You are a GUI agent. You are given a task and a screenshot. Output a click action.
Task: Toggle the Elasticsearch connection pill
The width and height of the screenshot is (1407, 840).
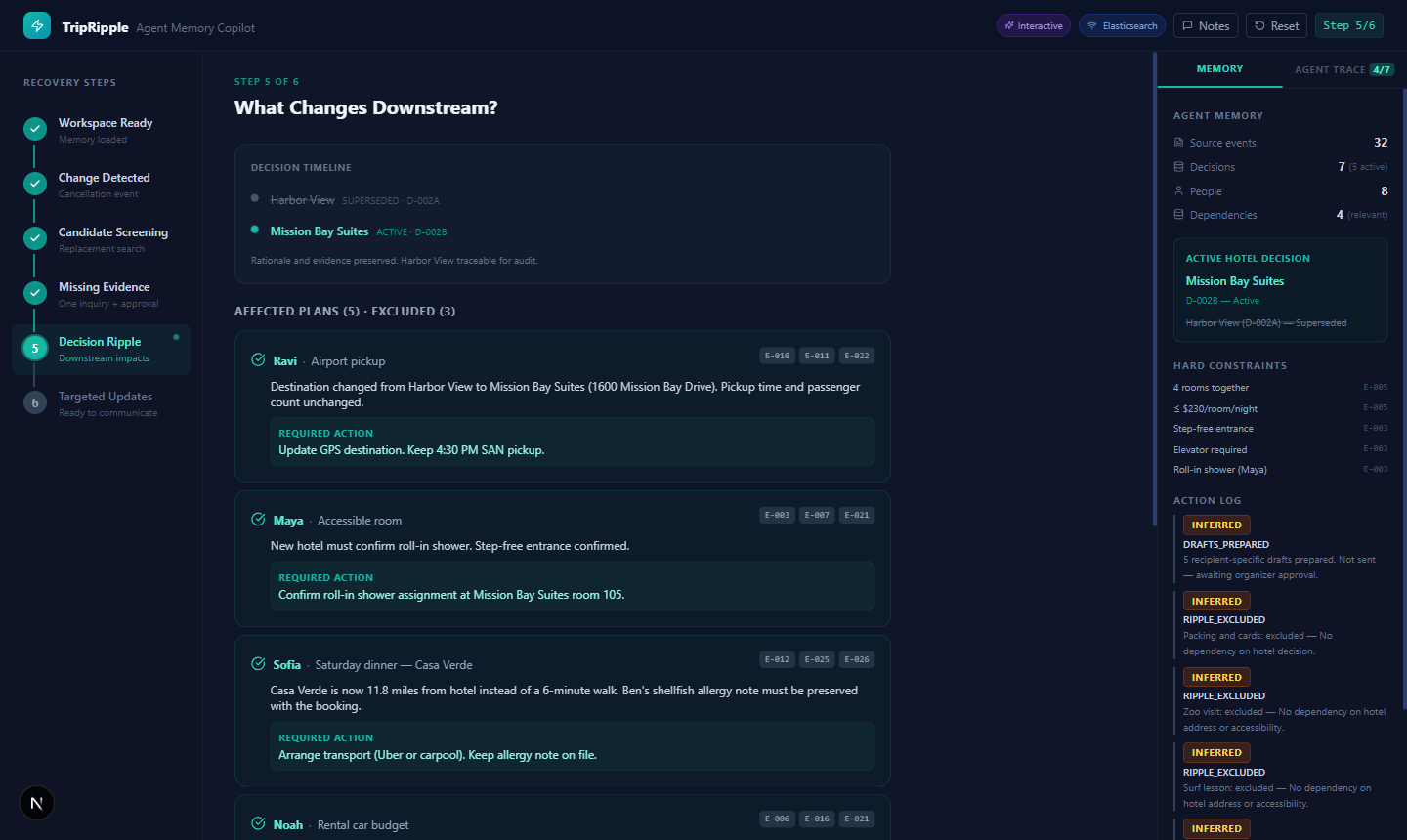pos(1122,25)
